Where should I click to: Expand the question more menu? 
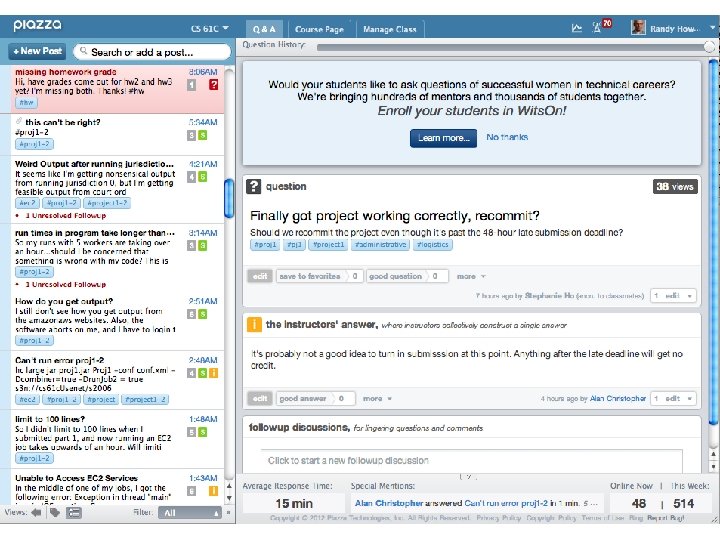point(471,276)
